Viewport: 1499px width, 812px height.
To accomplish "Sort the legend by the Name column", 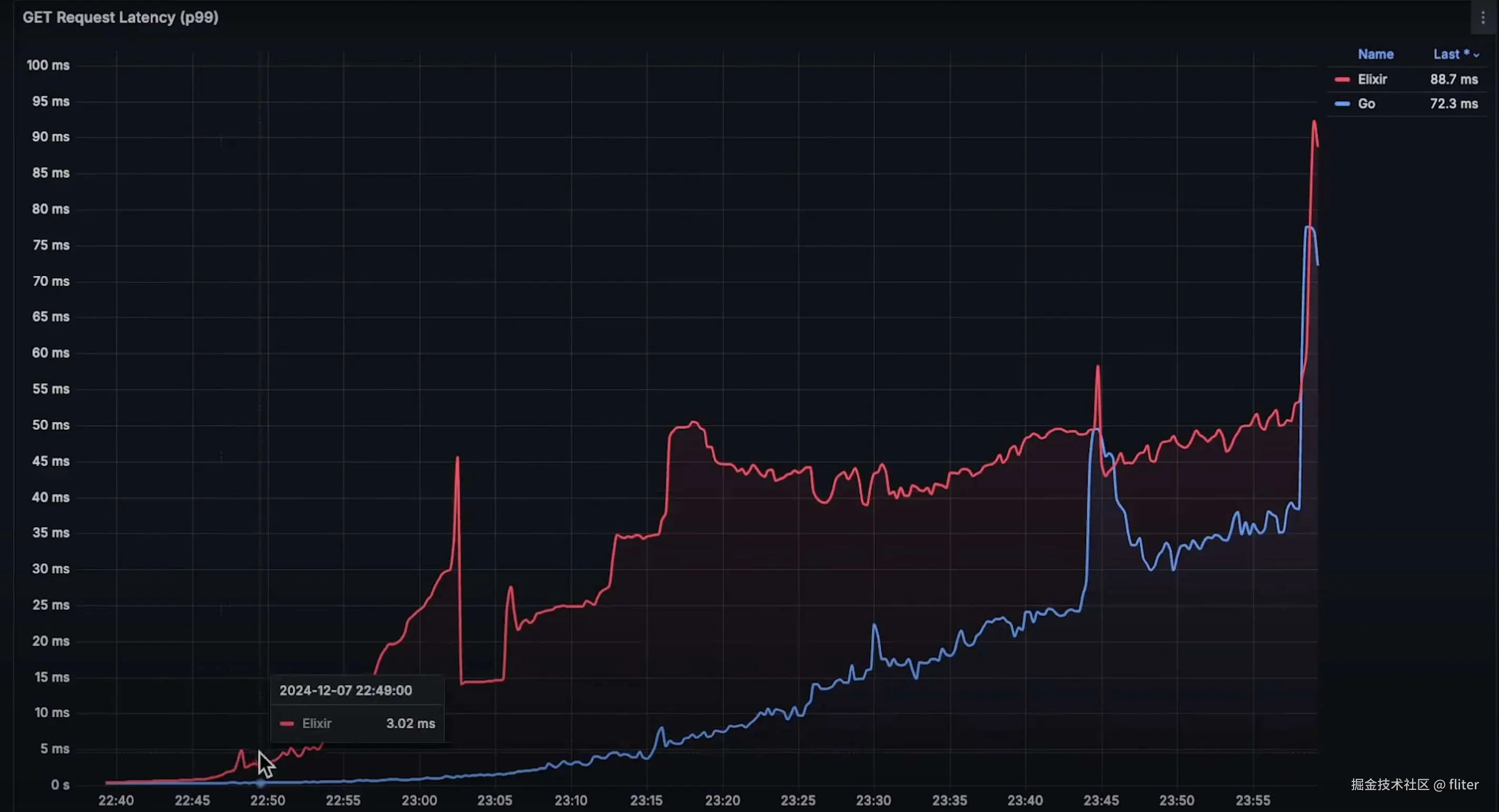I will [1375, 55].
